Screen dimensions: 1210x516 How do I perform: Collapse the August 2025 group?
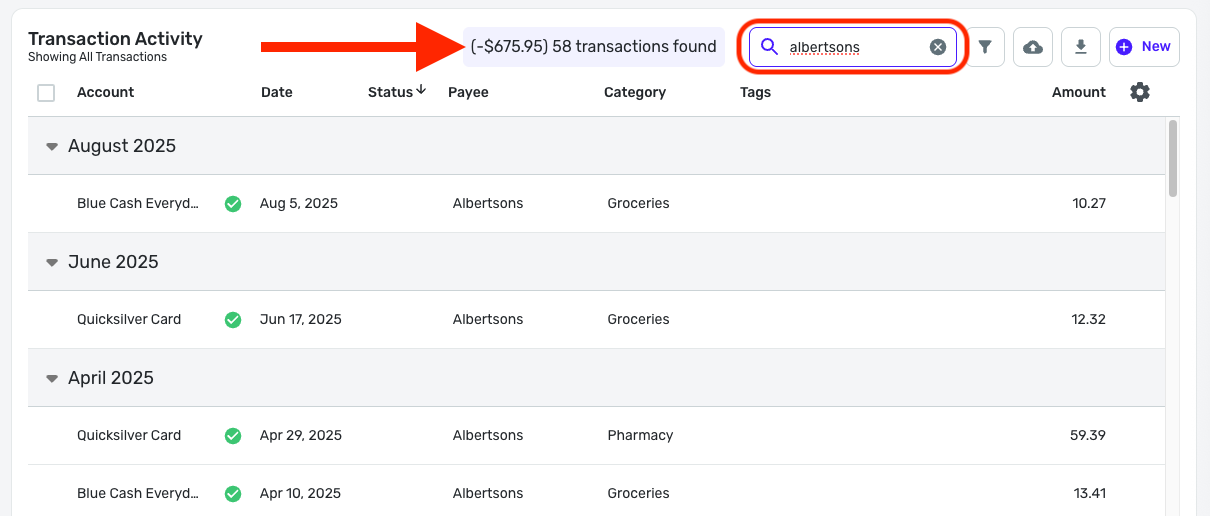[x=52, y=146]
